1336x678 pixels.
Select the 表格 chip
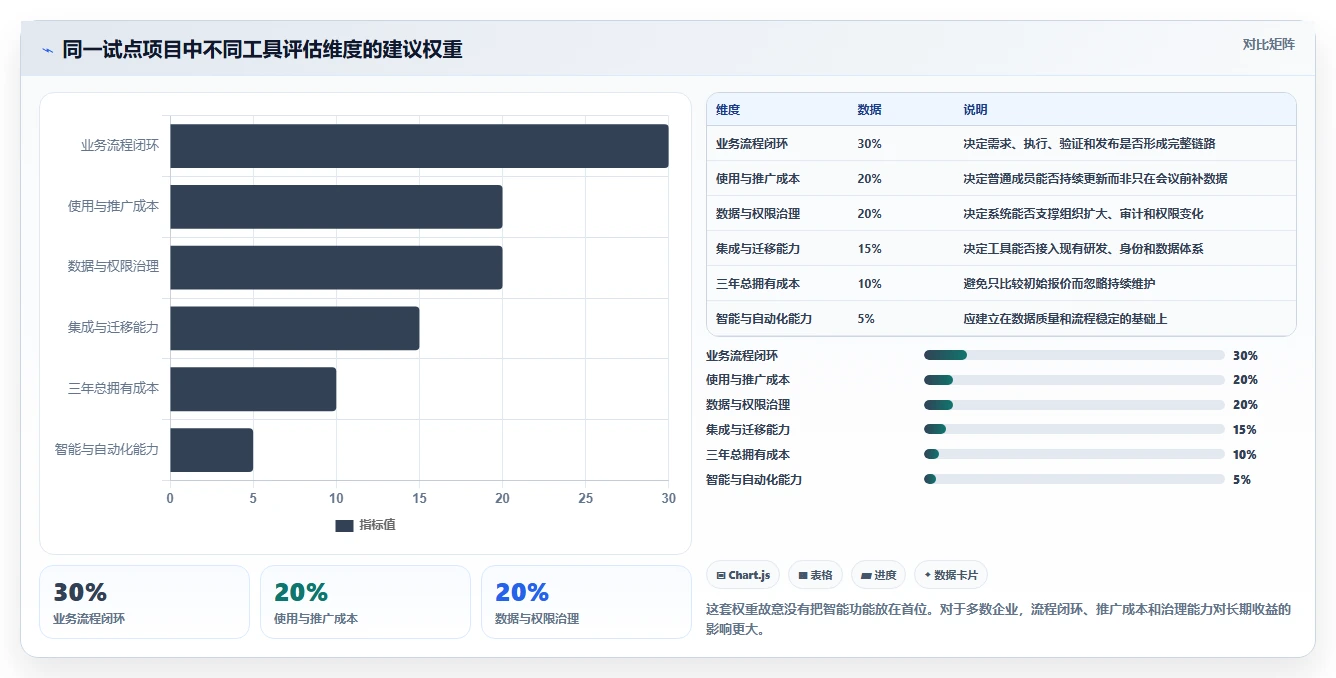815,575
